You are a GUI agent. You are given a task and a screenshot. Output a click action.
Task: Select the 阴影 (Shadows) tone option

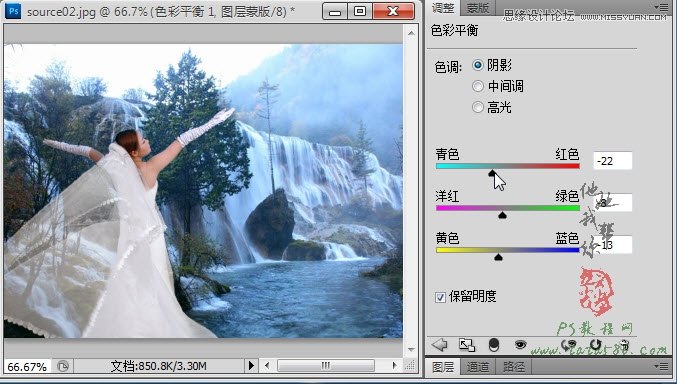478,65
